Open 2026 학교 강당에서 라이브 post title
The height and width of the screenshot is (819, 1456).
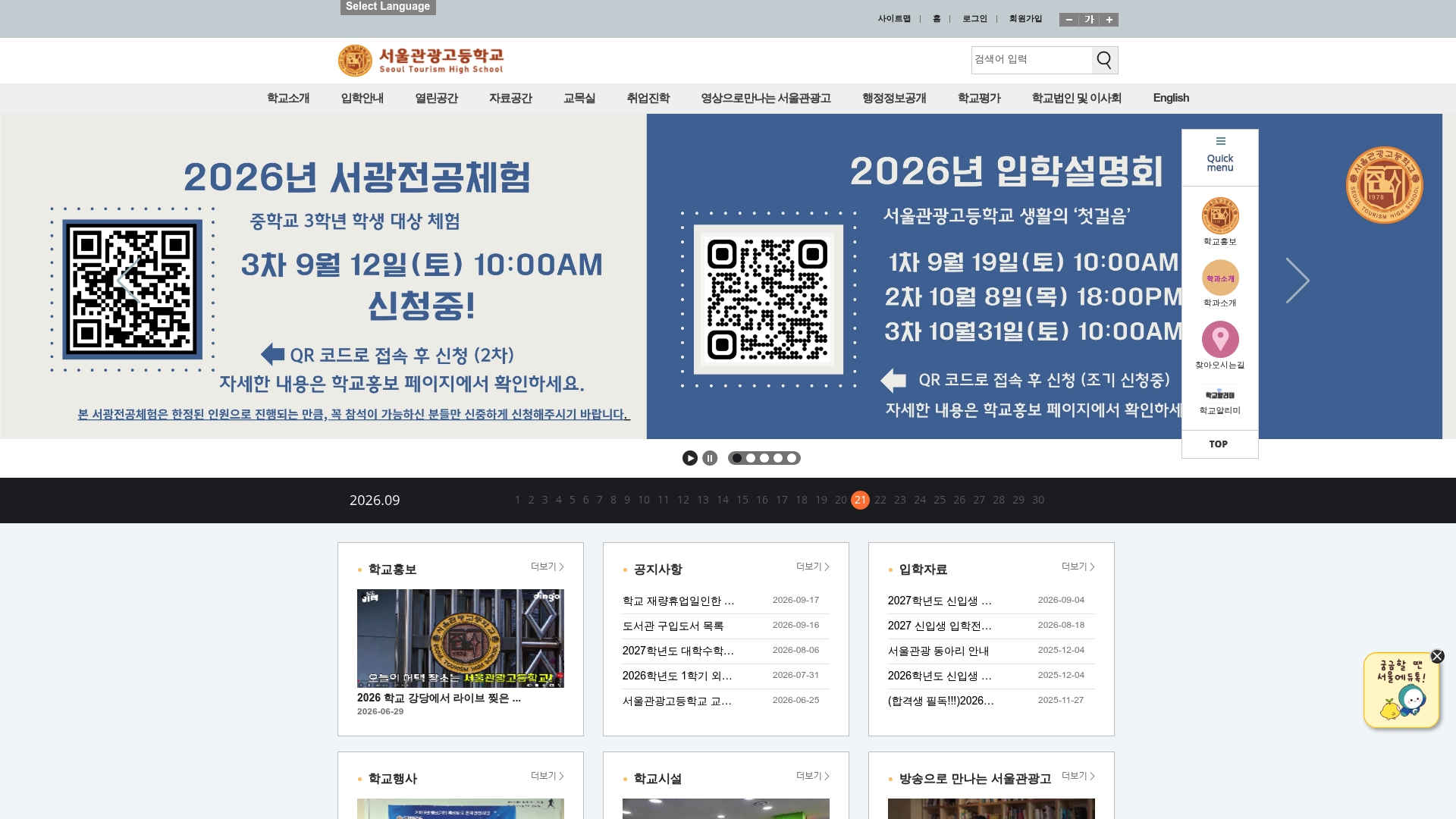439,698
